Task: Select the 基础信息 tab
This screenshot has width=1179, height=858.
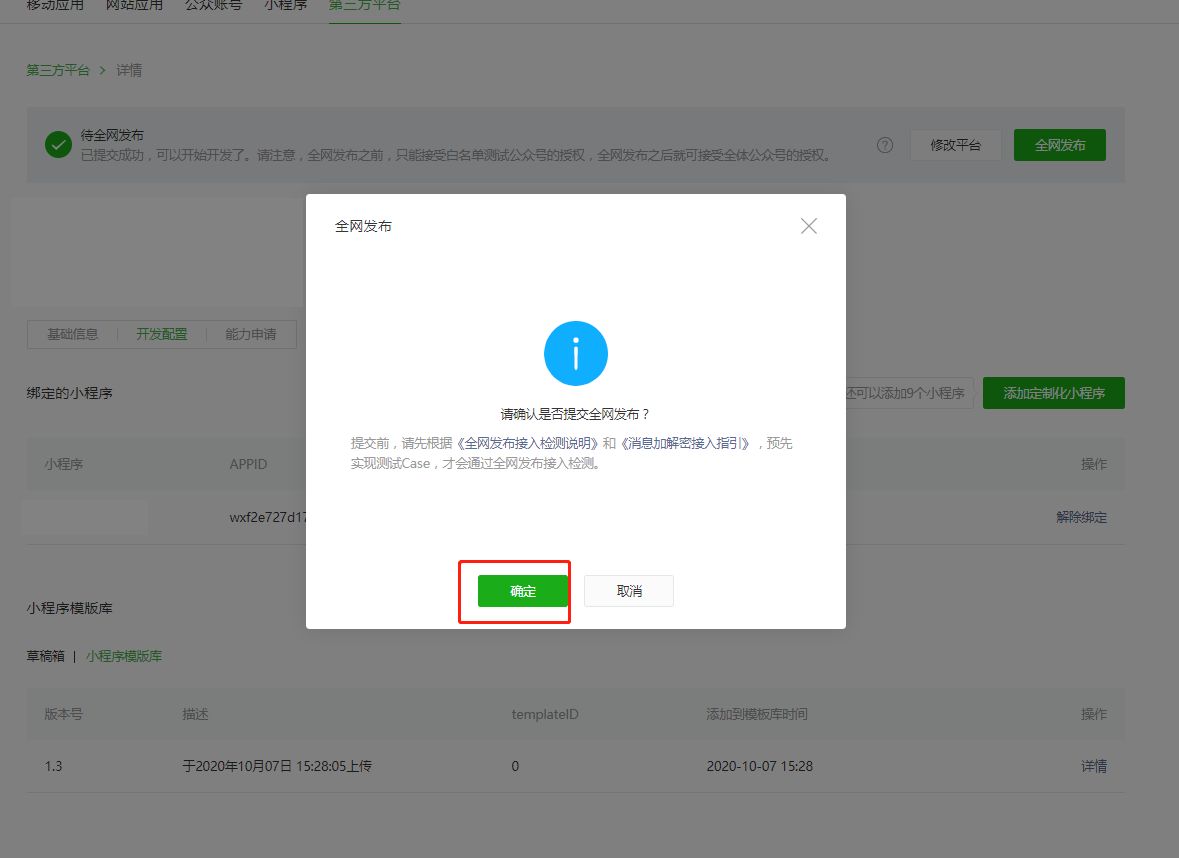Action: point(73,334)
